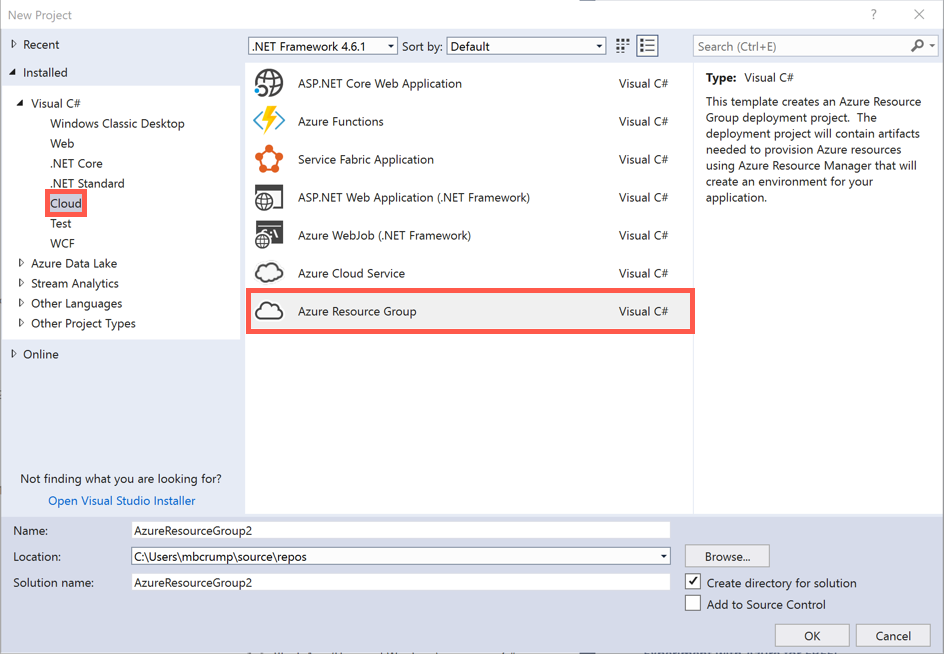Select Service Fabric Application template name

[365, 159]
